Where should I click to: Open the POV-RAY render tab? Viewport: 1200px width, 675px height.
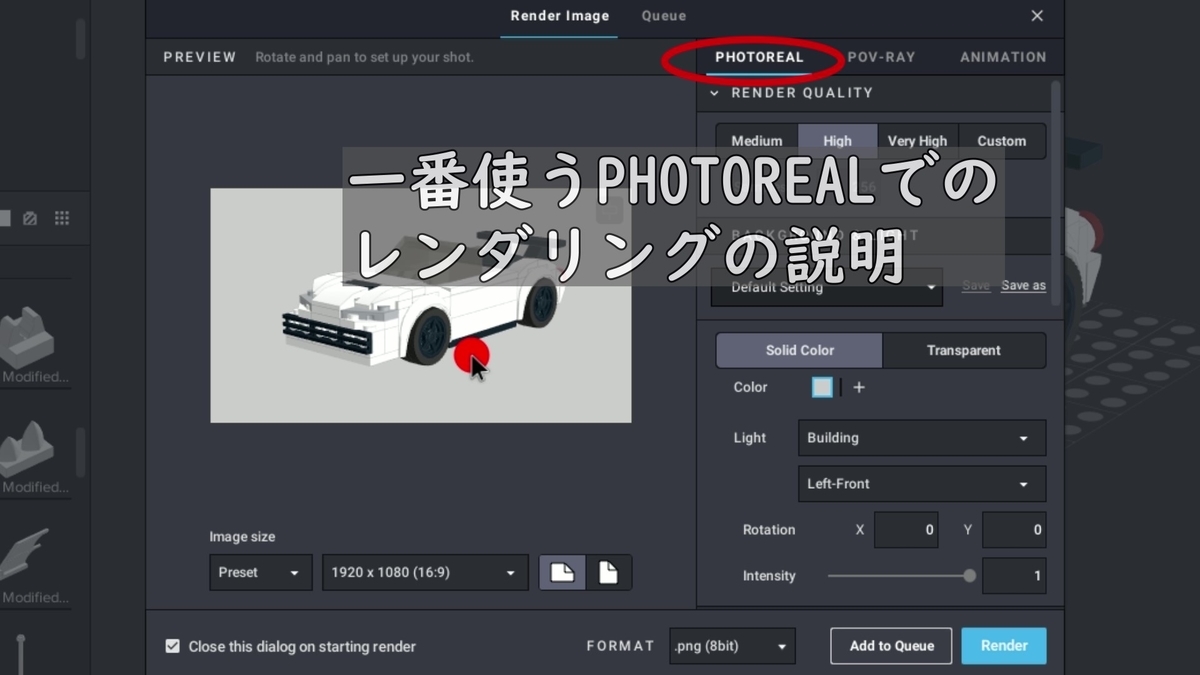(881, 57)
